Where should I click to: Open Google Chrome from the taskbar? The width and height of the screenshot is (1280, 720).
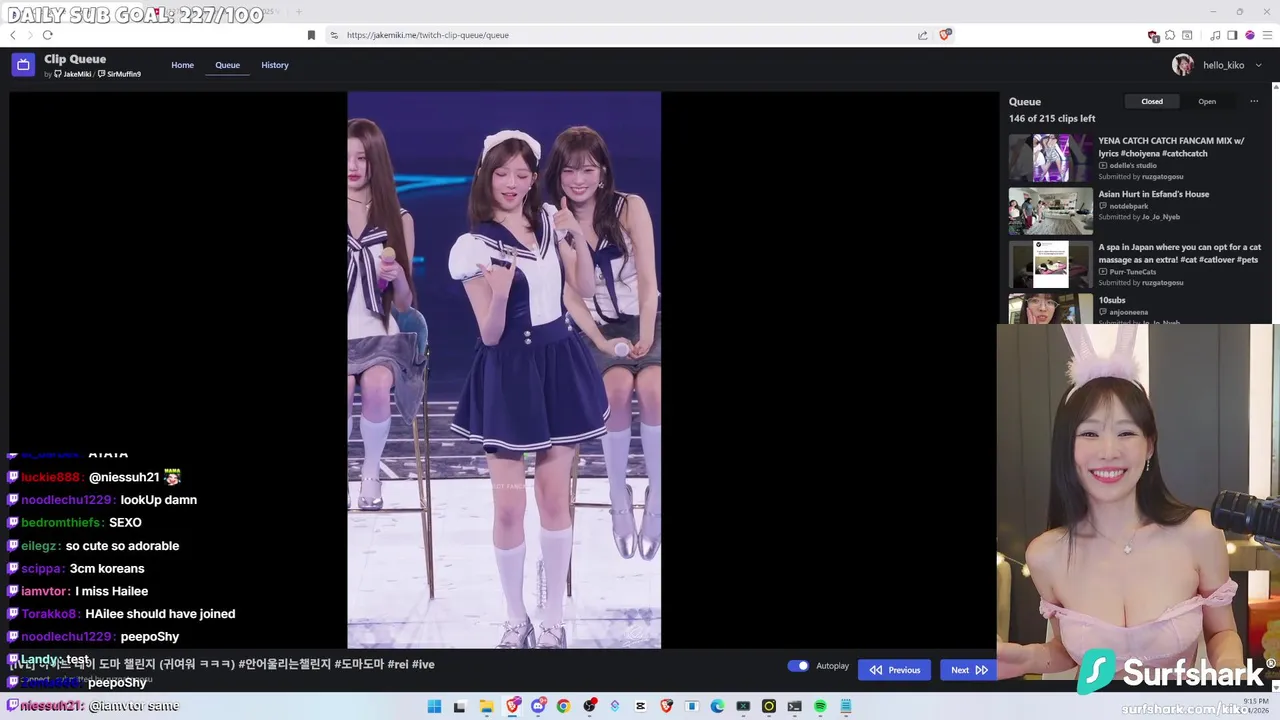tap(563, 707)
